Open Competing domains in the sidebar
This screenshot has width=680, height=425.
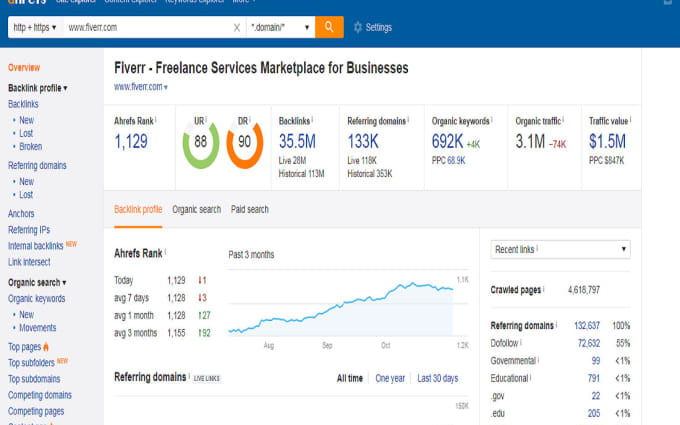coord(40,395)
